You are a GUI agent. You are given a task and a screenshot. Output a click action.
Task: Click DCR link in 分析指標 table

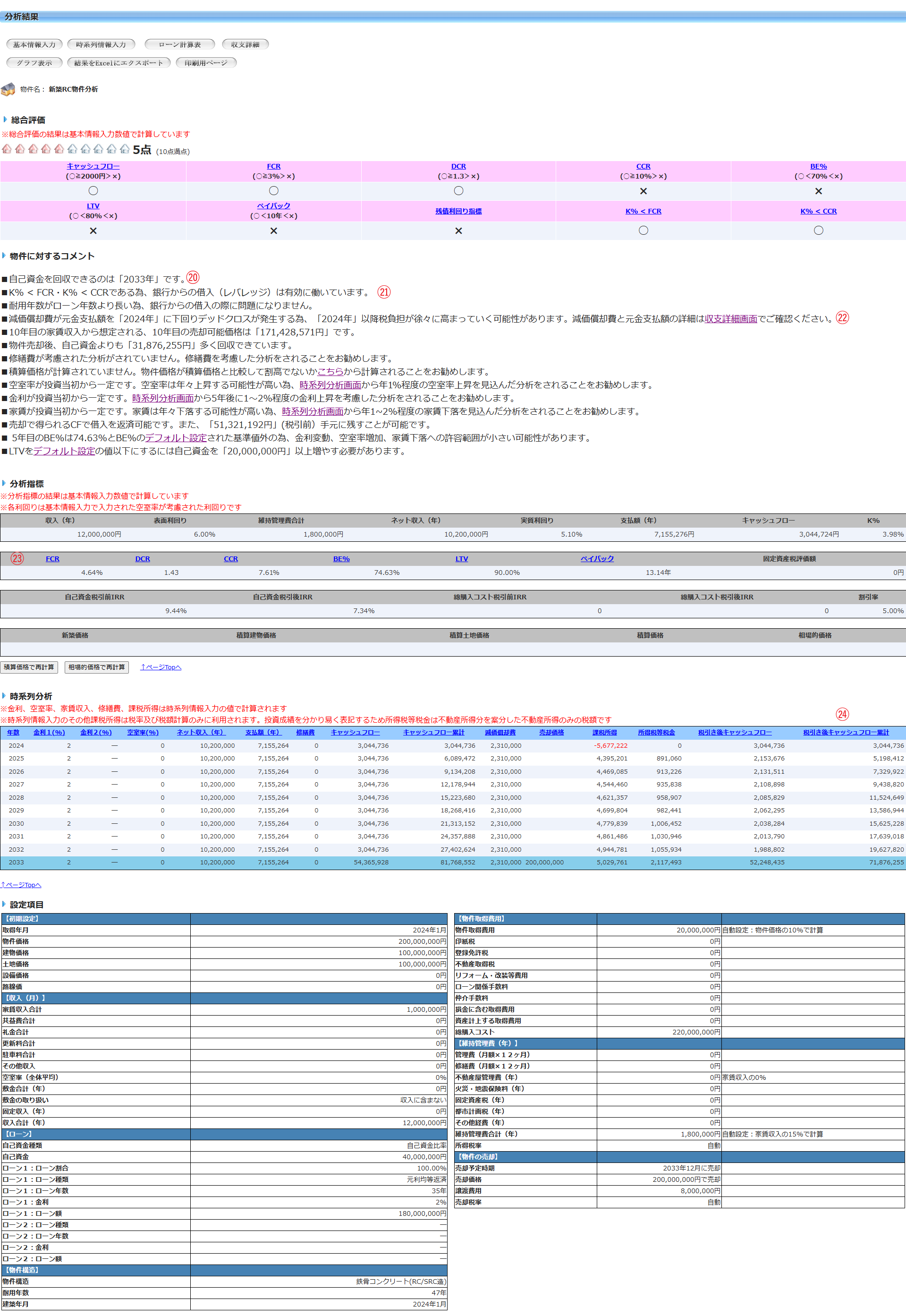pos(143,559)
